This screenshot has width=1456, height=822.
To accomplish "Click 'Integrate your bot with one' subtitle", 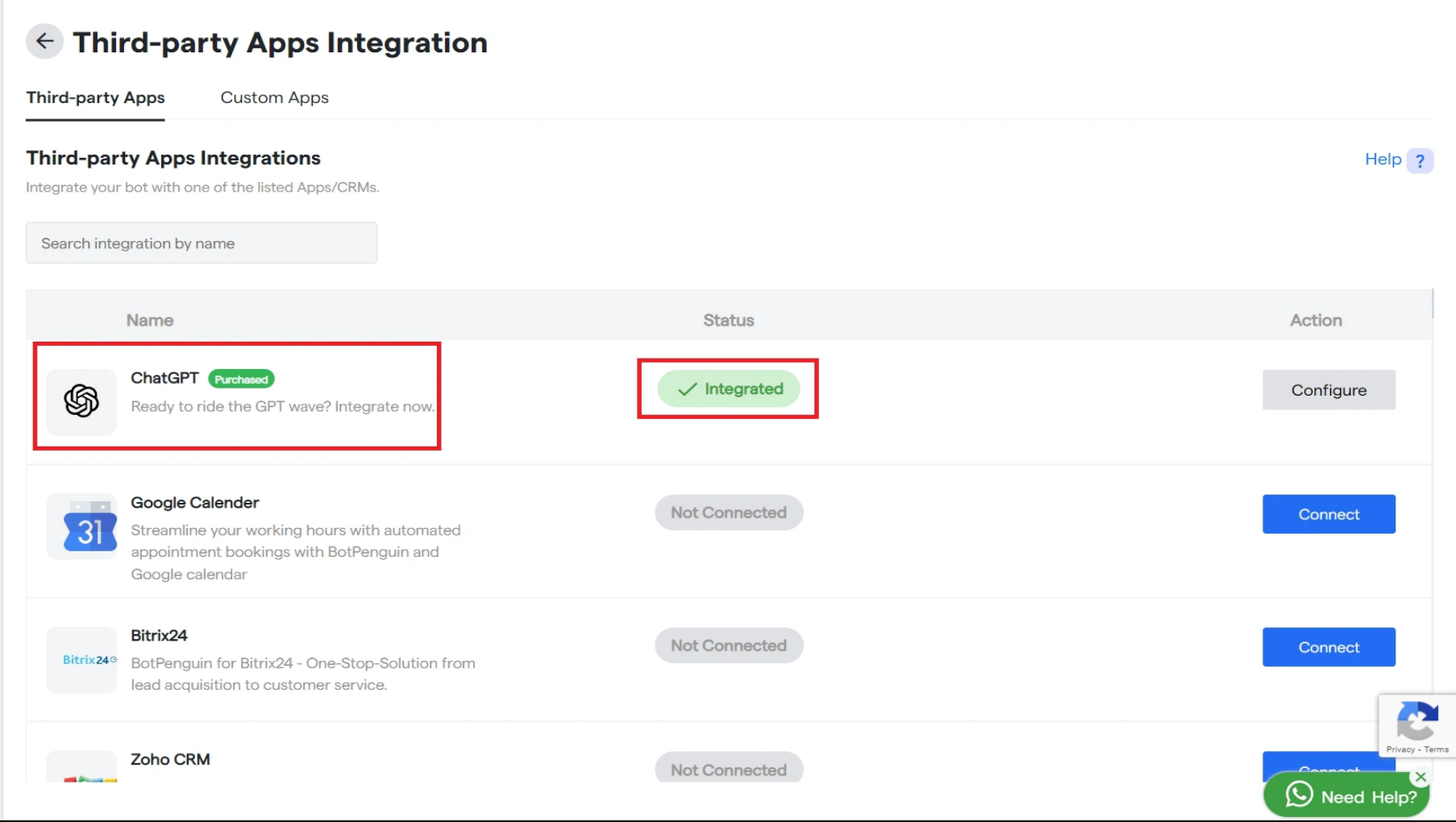I will [x=202, y=187].
